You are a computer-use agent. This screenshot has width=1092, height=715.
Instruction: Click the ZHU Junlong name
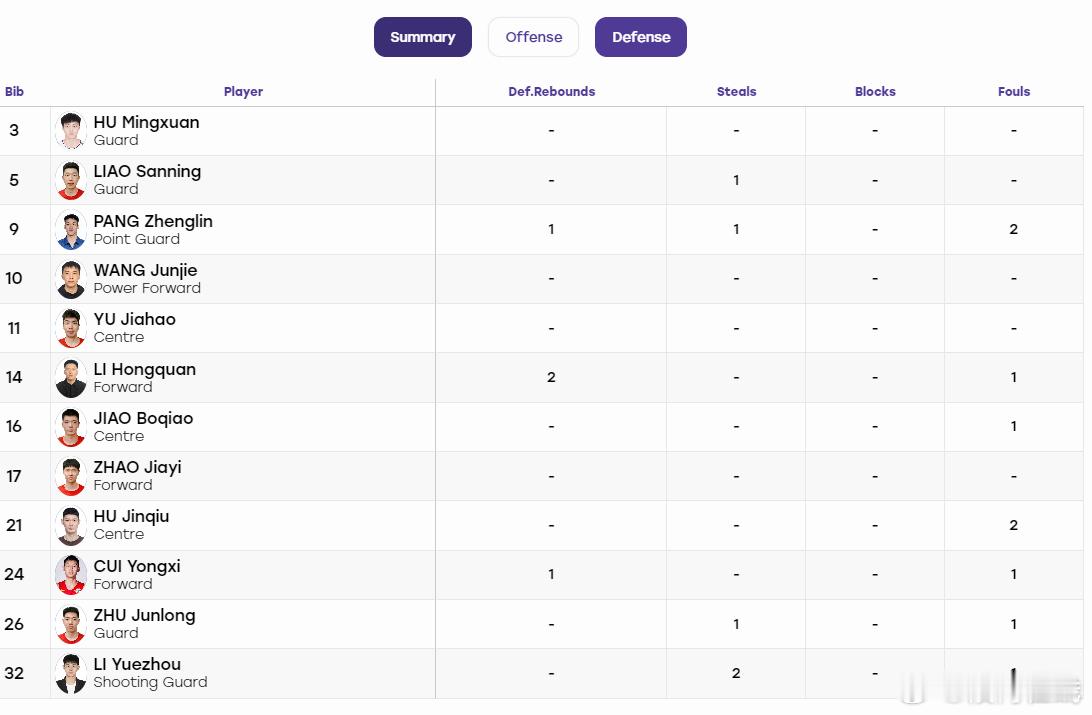144,615
